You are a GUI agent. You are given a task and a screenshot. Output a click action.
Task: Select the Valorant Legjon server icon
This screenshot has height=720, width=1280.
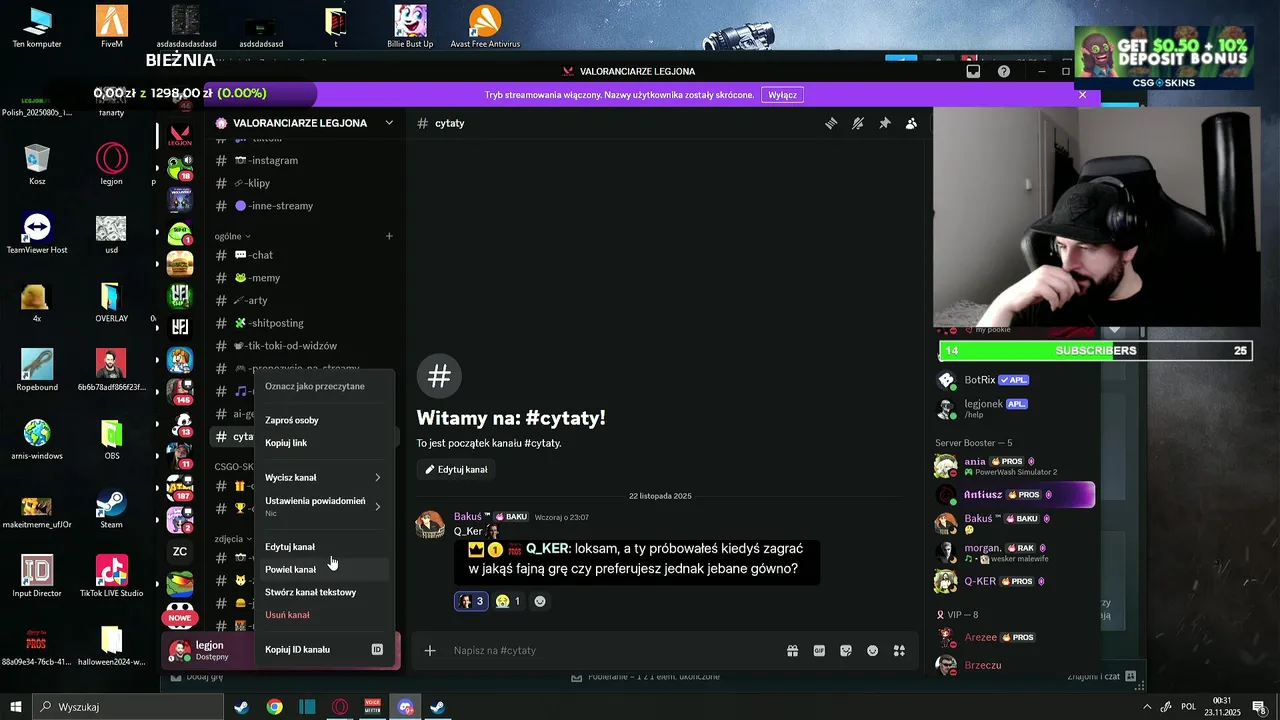pyautogui.click(x=180, y=135)
